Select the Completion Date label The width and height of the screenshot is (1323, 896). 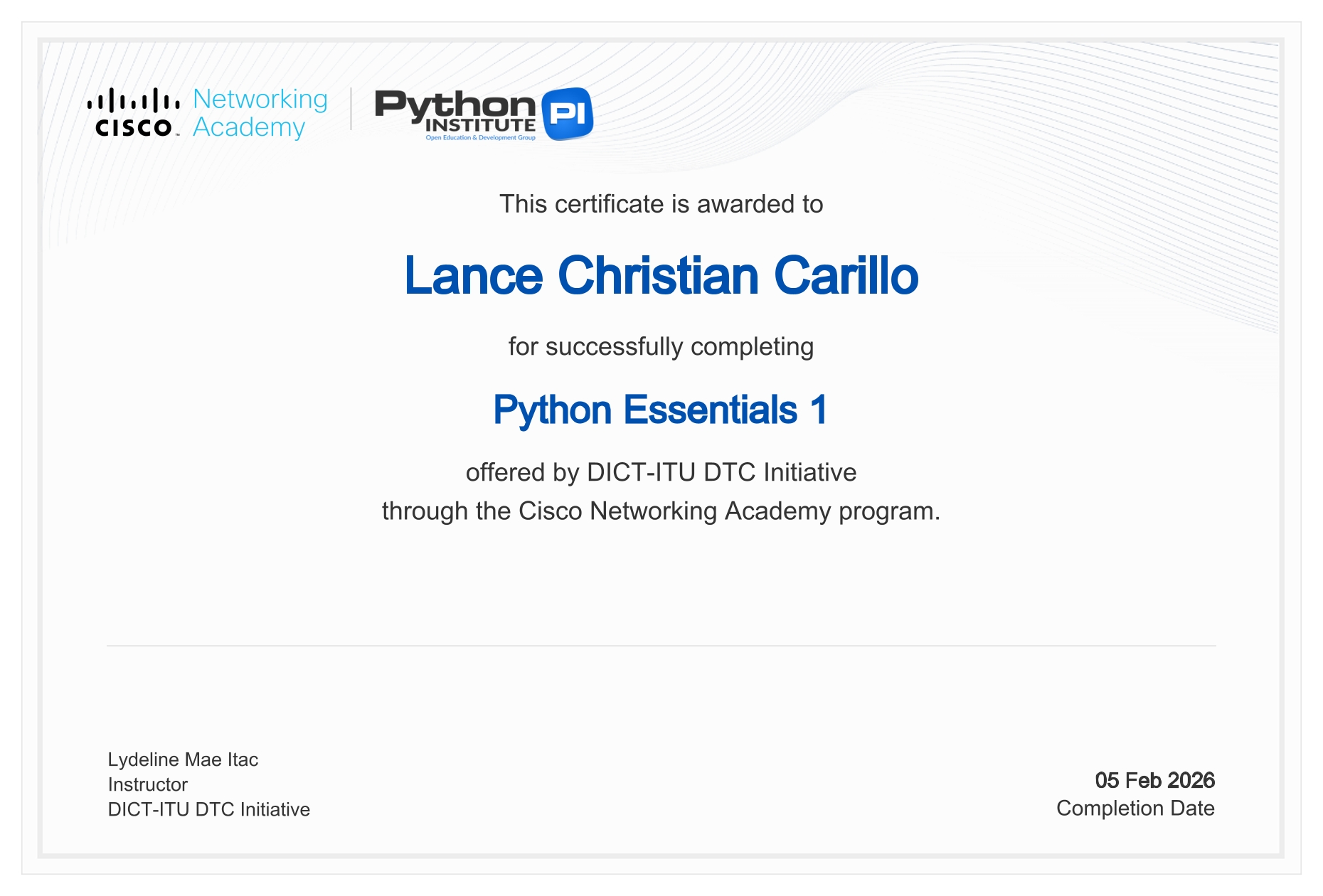point(1135,808)
